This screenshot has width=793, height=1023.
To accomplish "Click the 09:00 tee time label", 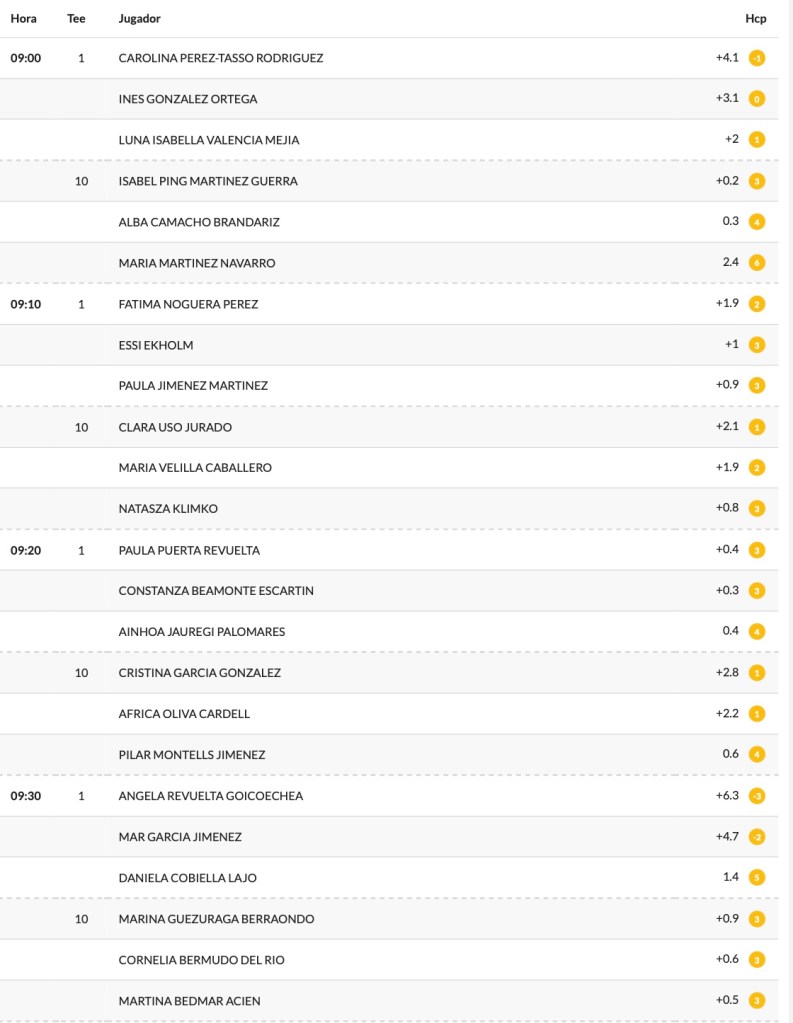I will click(26, 58).
